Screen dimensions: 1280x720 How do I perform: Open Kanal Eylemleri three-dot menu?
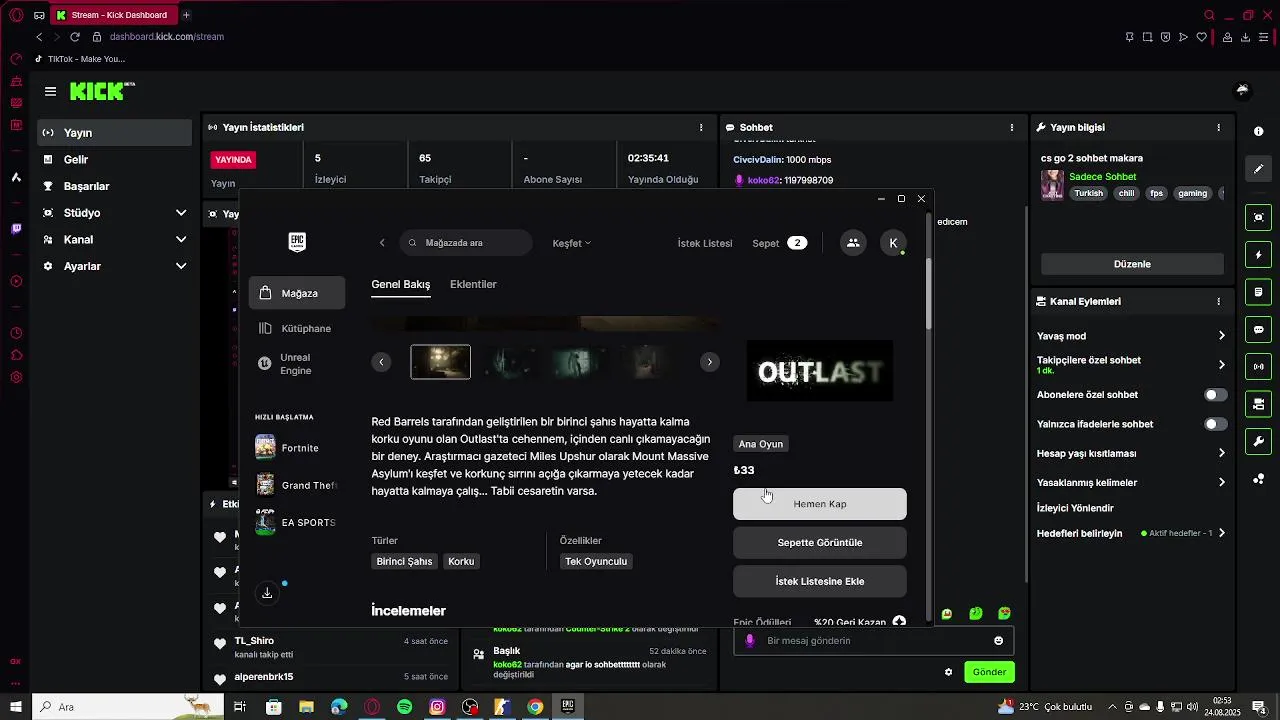tap(1218, 301)
